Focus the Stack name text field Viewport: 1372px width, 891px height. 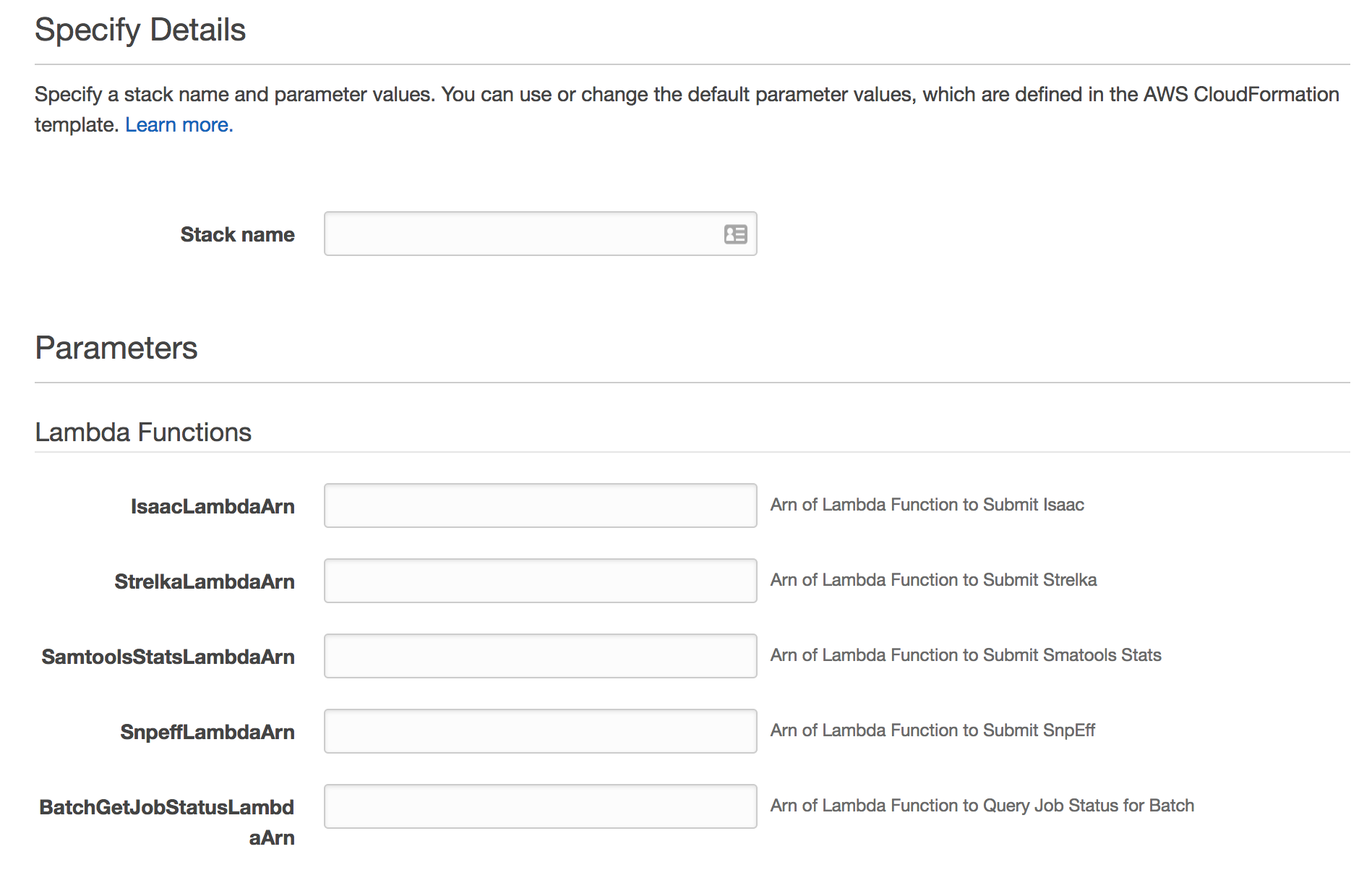pos(520,234)
